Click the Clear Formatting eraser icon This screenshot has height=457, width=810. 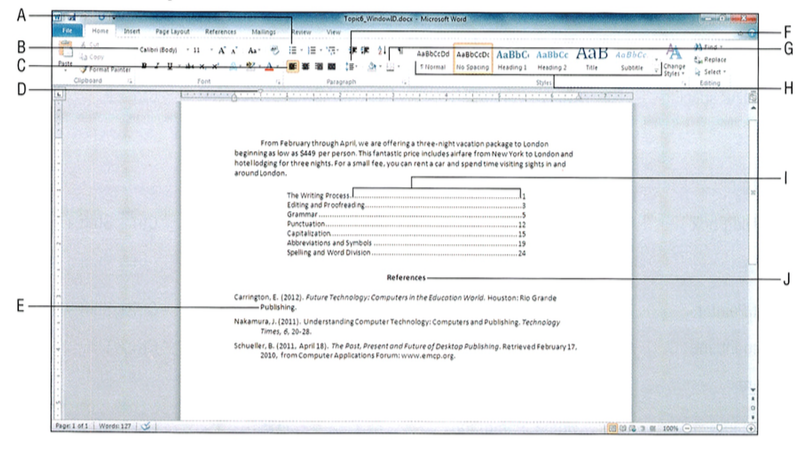point(275,50)
